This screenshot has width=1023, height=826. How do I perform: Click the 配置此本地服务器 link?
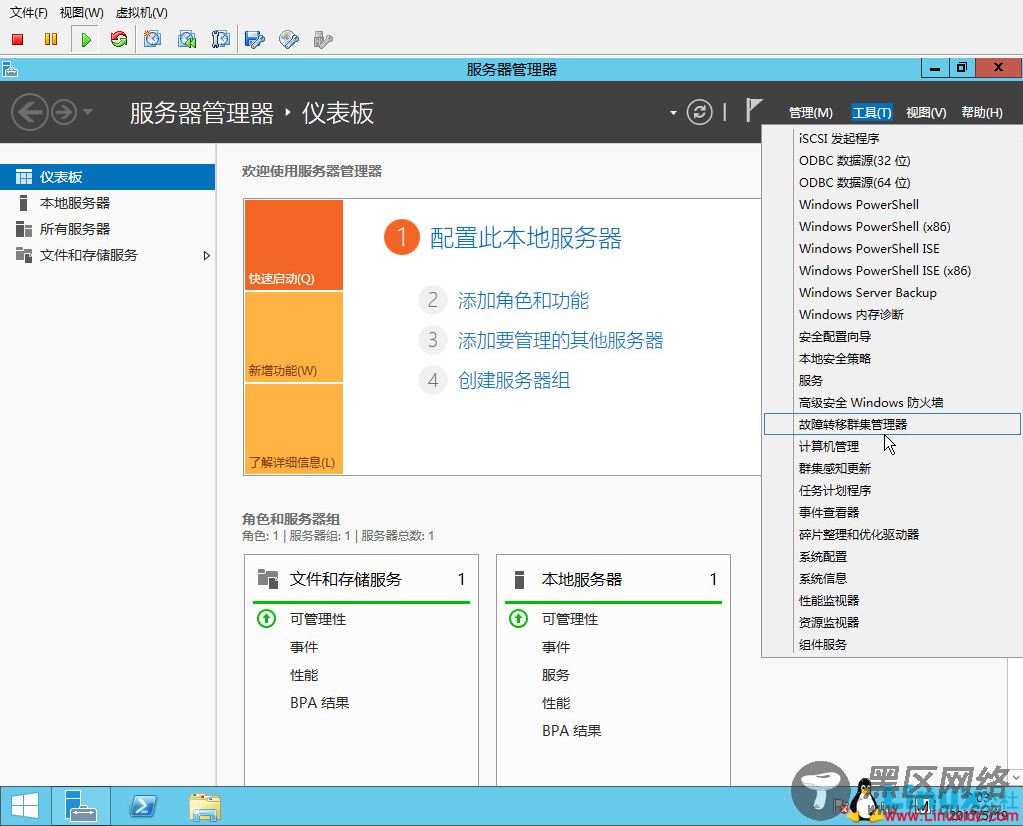tap(525, 238)
